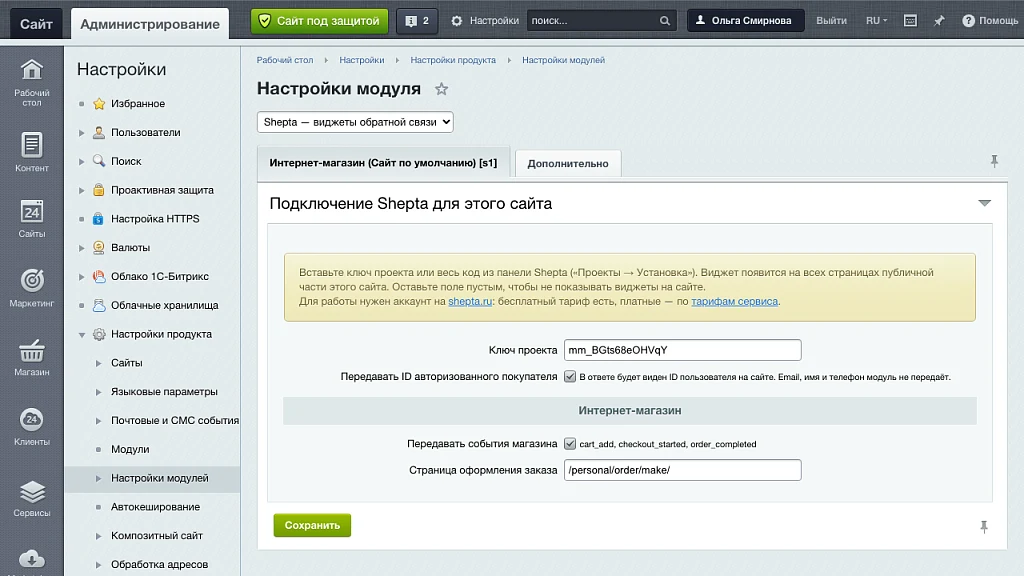Open Настройки in top panel
Screen dimensions: 1024x576
[x=485, y=21]
